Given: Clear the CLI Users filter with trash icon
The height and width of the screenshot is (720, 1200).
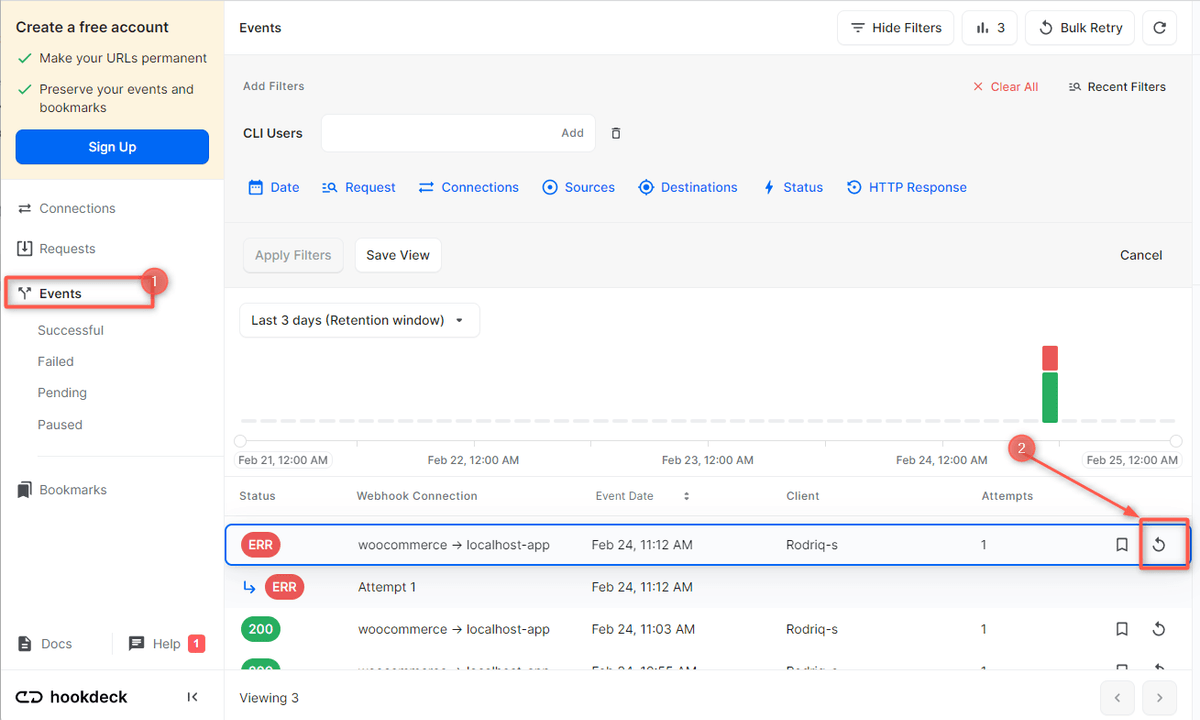Looking at the screenshot, I should (x=616, y=132).
